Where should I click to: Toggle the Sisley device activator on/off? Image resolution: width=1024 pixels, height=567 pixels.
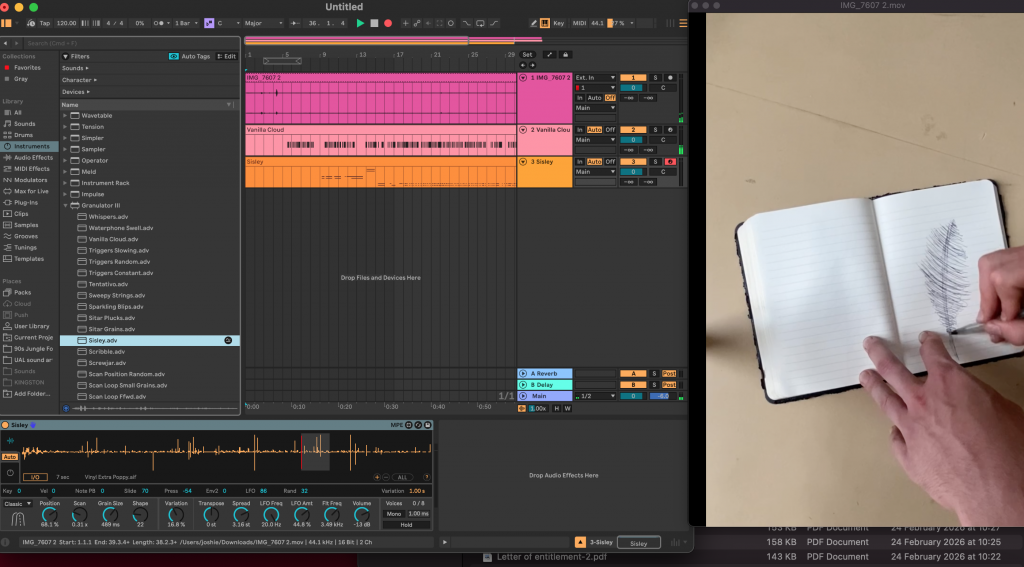coord(5,425)
